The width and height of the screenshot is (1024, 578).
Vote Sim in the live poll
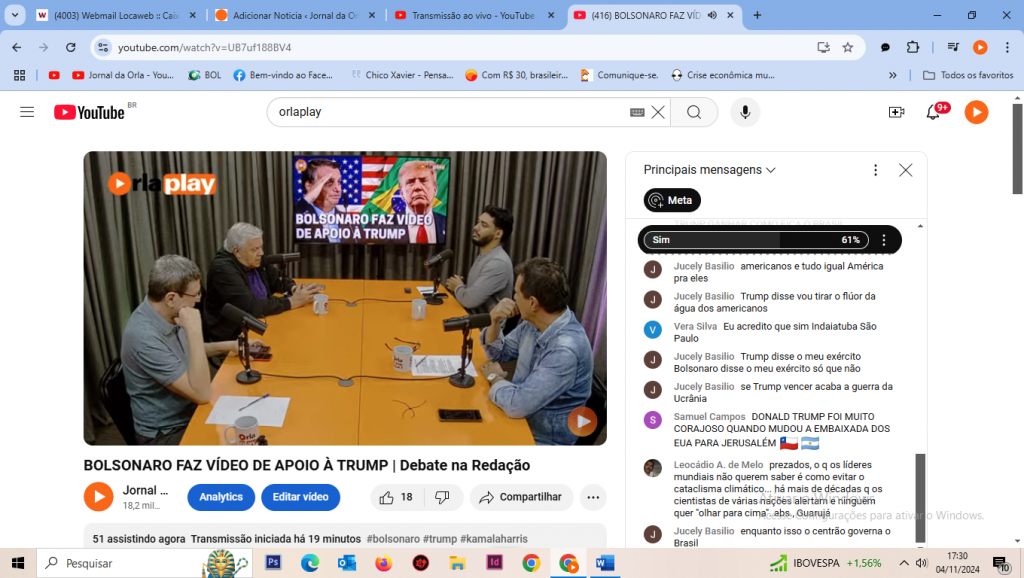pos(756,240)
